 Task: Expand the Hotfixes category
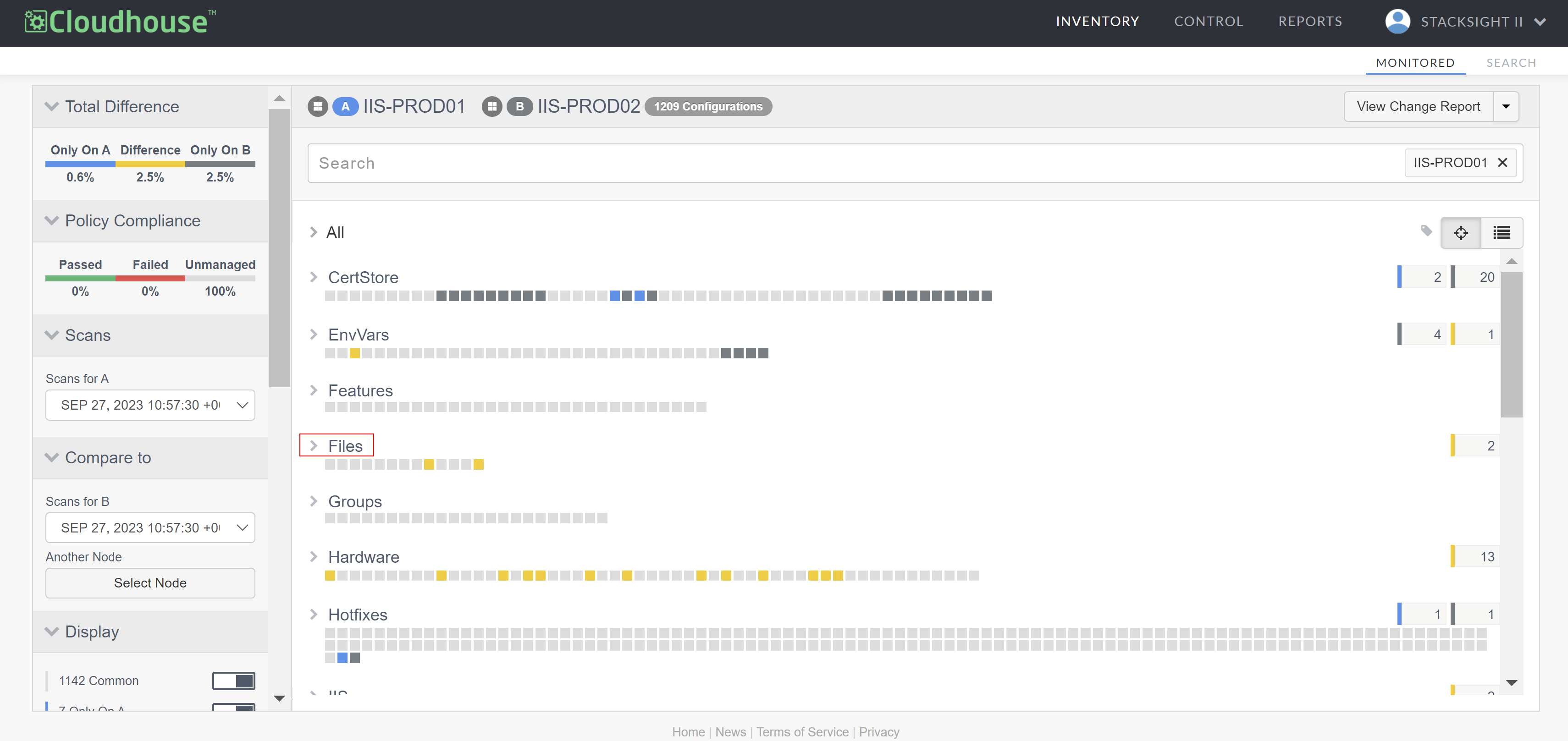[x=314, y=614]
